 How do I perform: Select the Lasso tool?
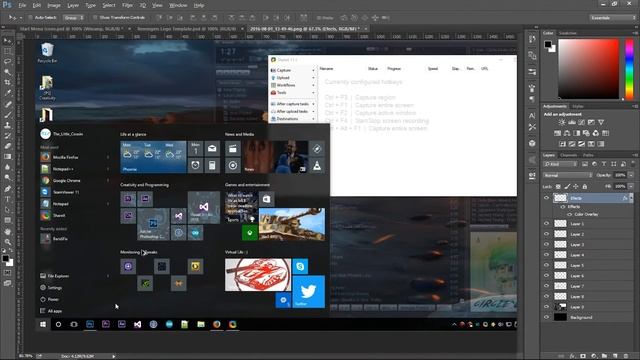7,62
